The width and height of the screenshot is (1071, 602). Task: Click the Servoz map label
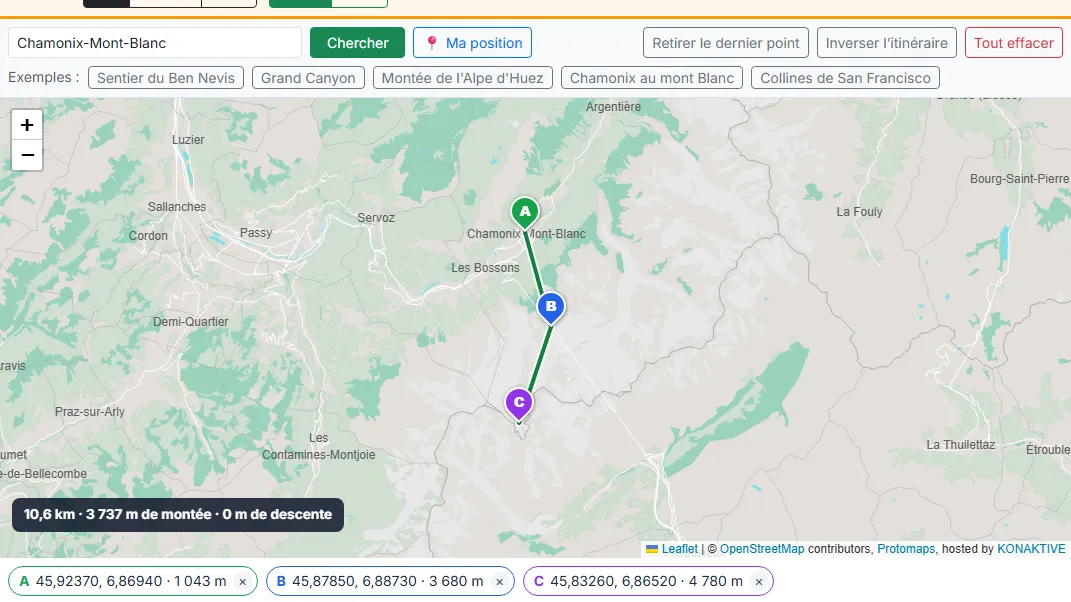pyautogui.click(x=376, y=218)
